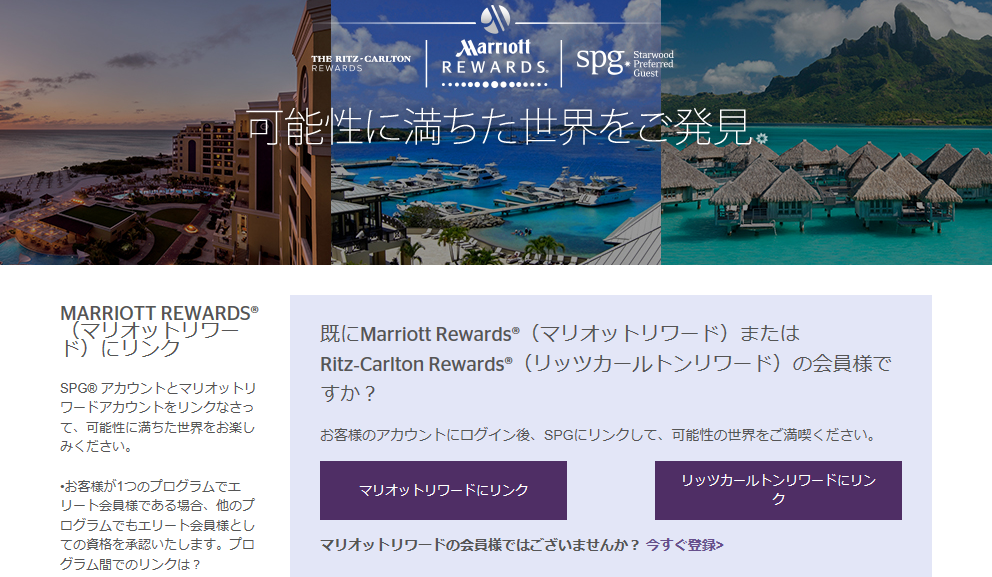
Task: Click the リッツカールトンリワードにリンク button
Action: [x=778, y=490]
